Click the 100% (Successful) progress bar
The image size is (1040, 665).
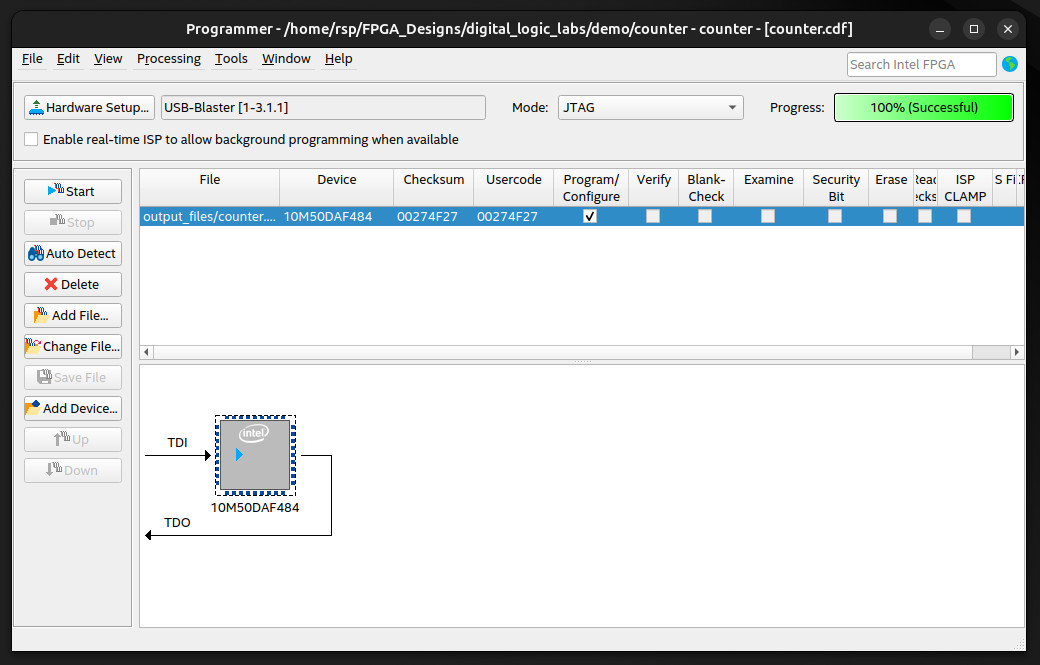tap(923, 107)
